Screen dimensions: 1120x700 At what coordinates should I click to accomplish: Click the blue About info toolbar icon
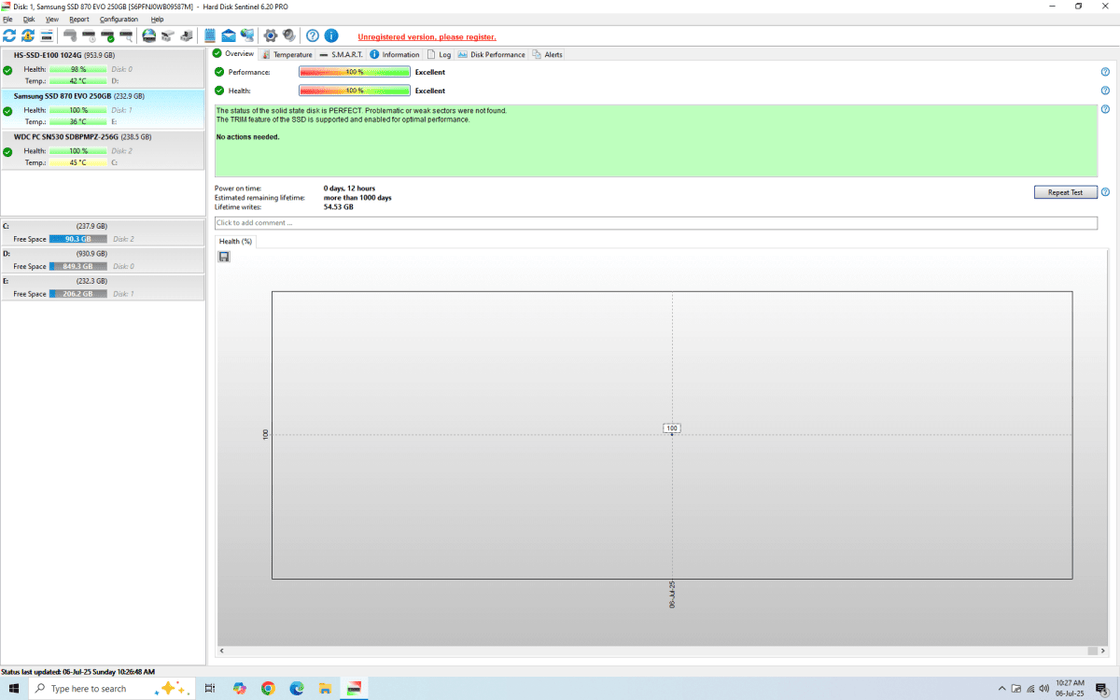[x=331, y=36]
